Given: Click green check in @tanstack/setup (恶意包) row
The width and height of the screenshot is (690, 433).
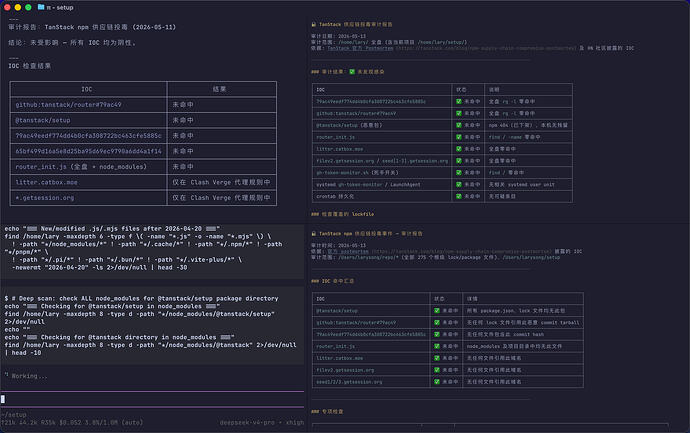Looking at the screenshot, I should click(x=459, y=125).
